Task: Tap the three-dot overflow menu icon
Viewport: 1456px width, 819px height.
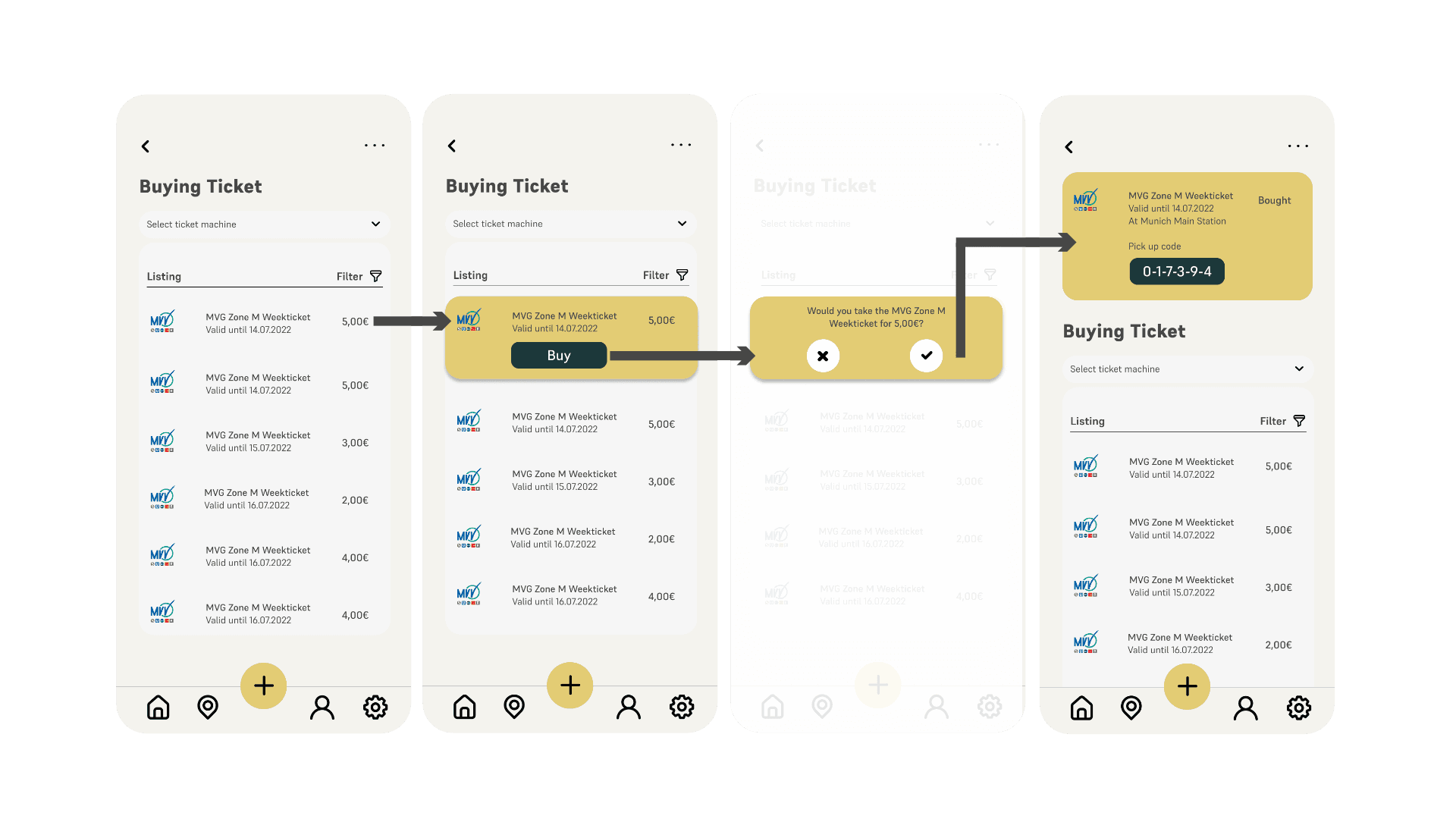Action: tap(374, 146)
